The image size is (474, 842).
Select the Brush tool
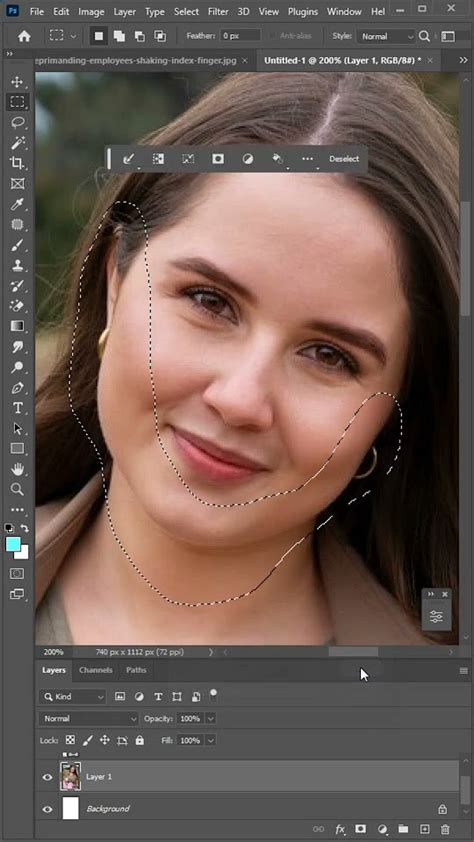(x=17, y=245)
